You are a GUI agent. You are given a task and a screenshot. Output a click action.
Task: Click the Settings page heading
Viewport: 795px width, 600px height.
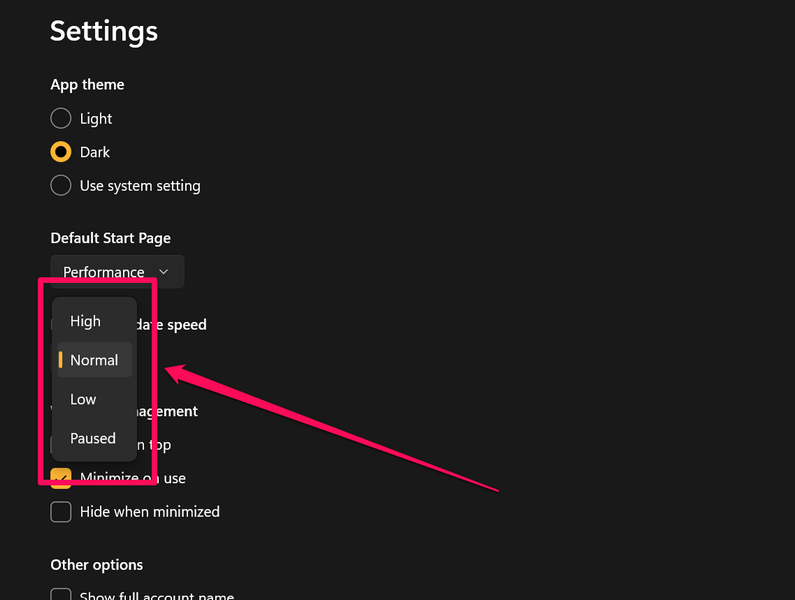click(104, 31)
